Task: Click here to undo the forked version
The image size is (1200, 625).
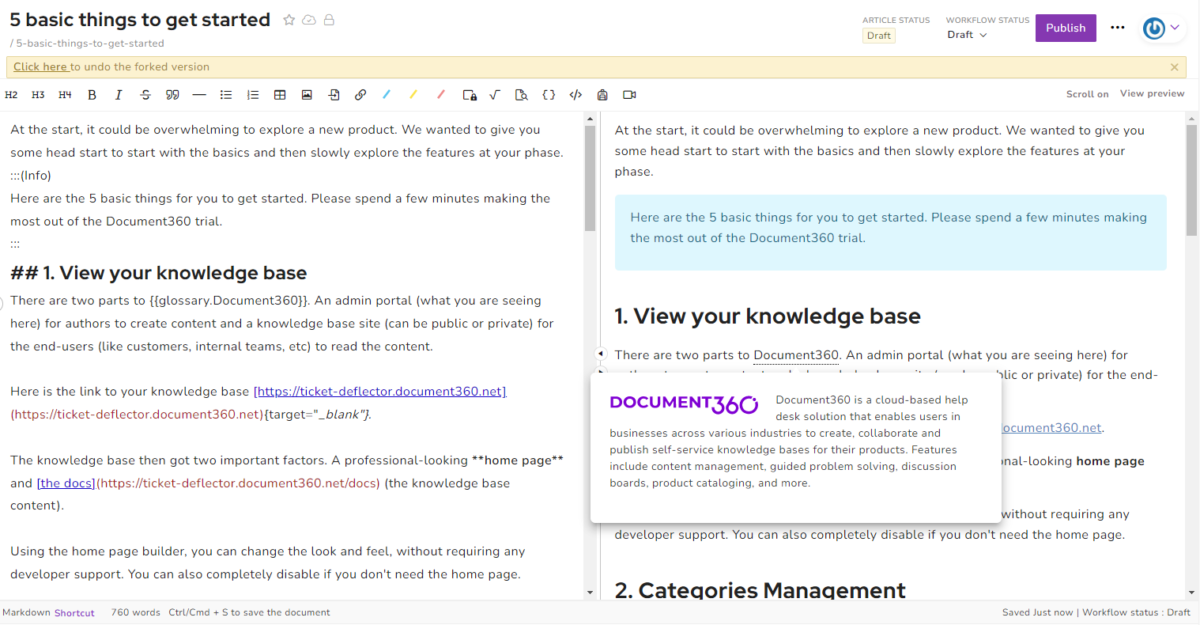Action: [x=40, y=66]
